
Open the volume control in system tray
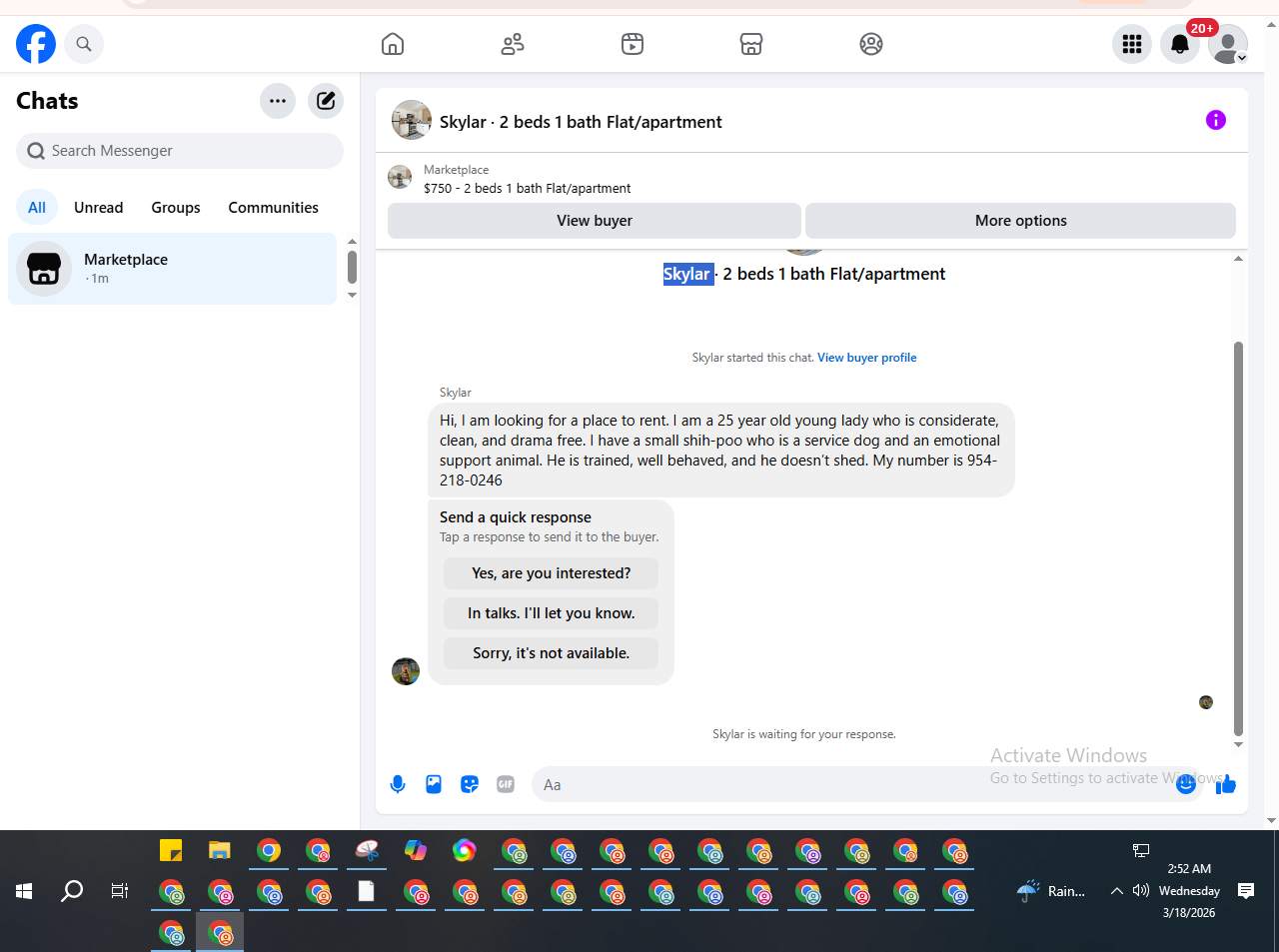tap(1141, 891)
